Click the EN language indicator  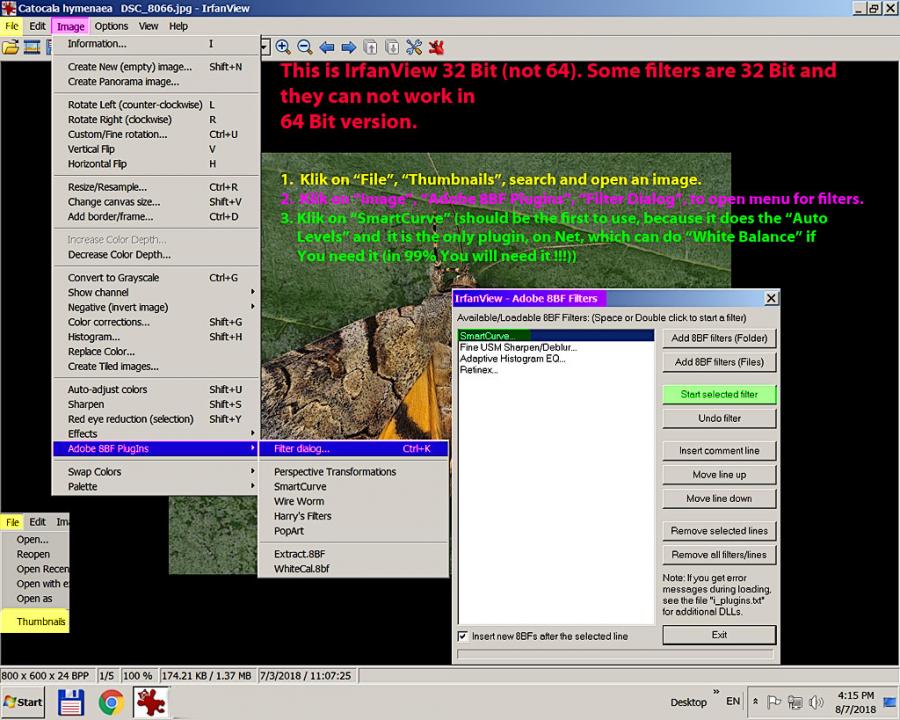(x=733, y=701)
